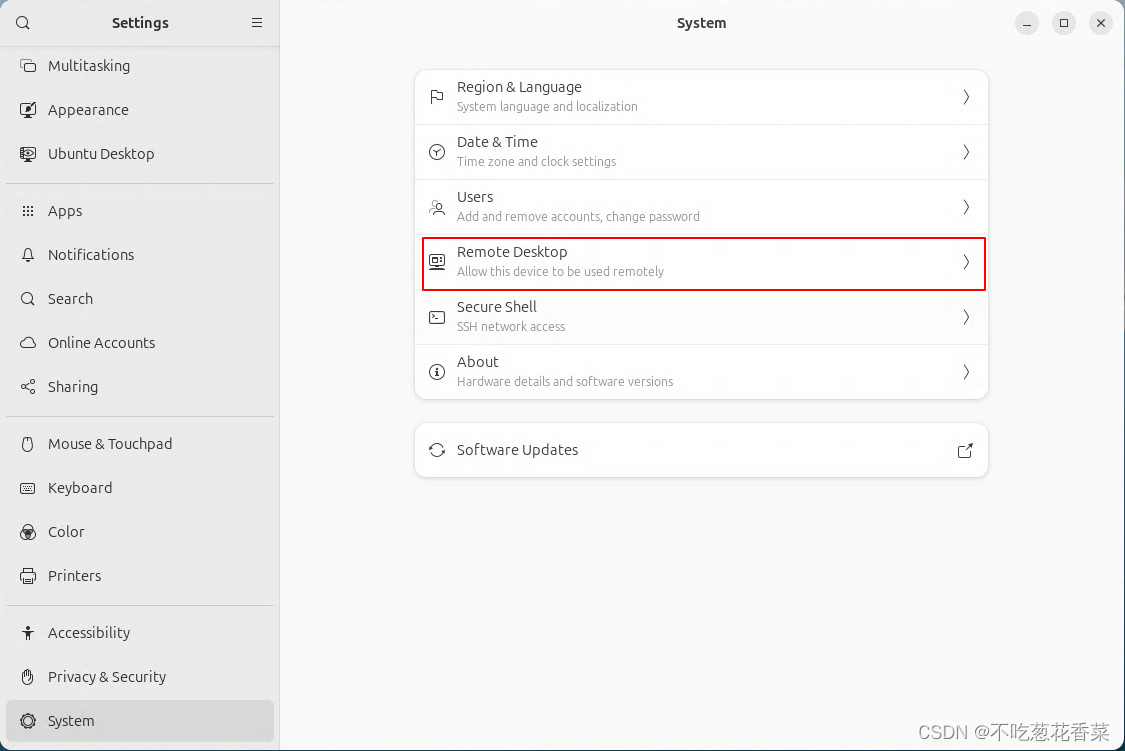Expand Date & Time chevron arrow
This screenshot has width=1125, height=751.
[966, 152]
